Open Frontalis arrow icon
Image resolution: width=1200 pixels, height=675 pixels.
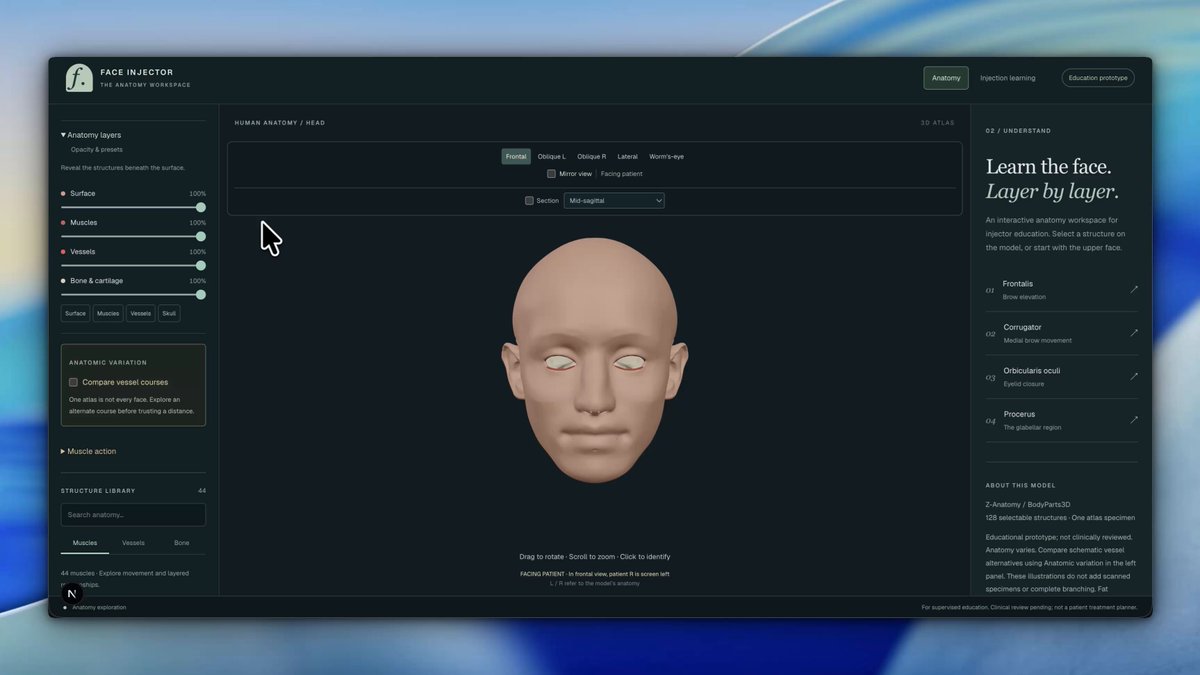click(1134, 289)
